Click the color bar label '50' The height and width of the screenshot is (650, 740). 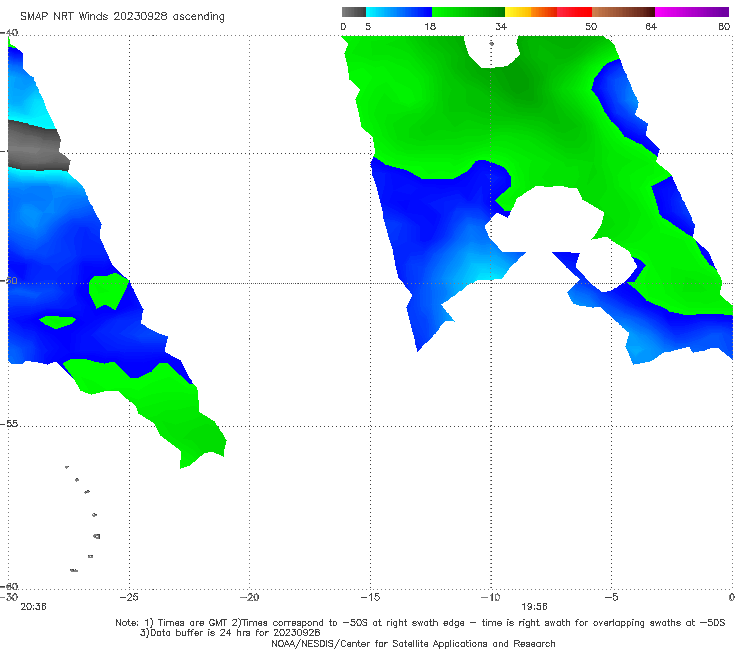click(591, 26)
